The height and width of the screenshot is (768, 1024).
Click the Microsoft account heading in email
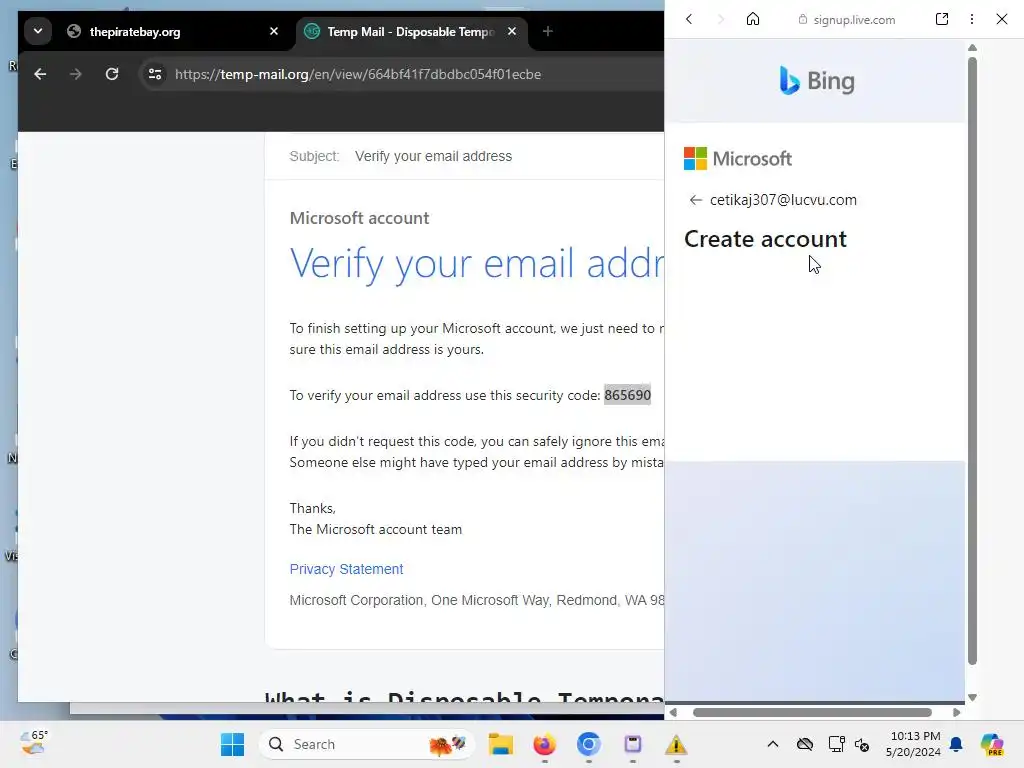(359, 218)
